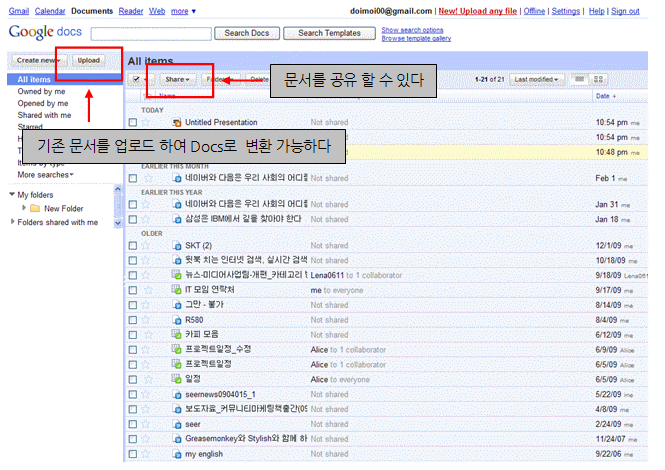Open the Create new dropdown
665x470 pixels.
click(39, 60)
